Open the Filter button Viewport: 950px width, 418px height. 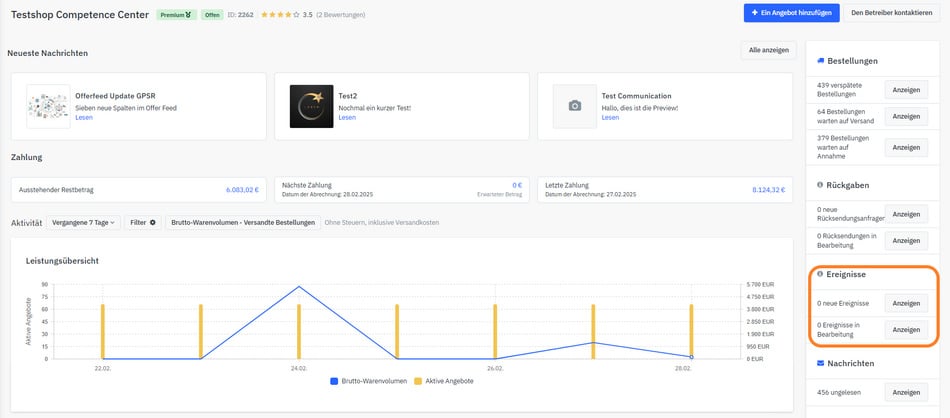point(143,222)
